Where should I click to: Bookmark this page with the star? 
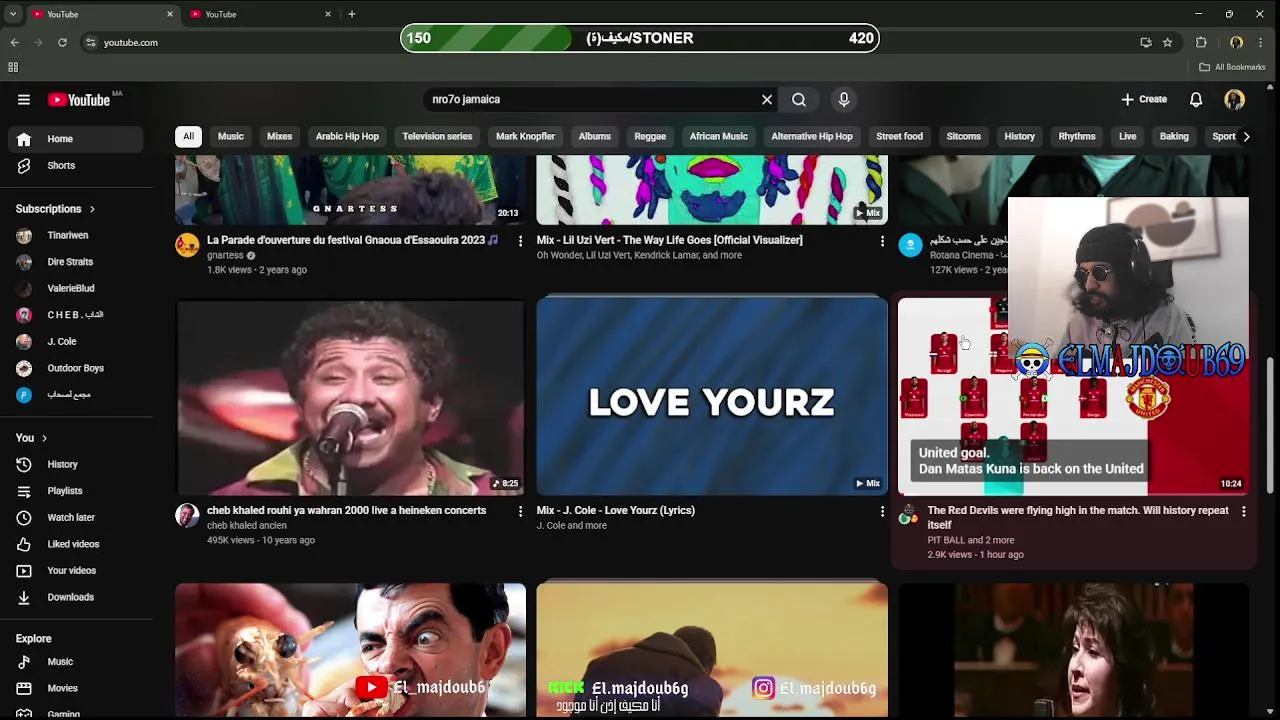1167,42
